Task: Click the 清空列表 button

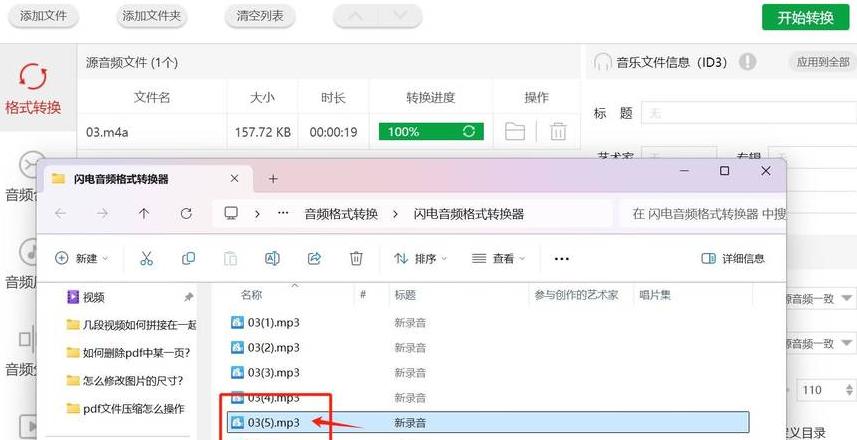Action: point(260,16)
